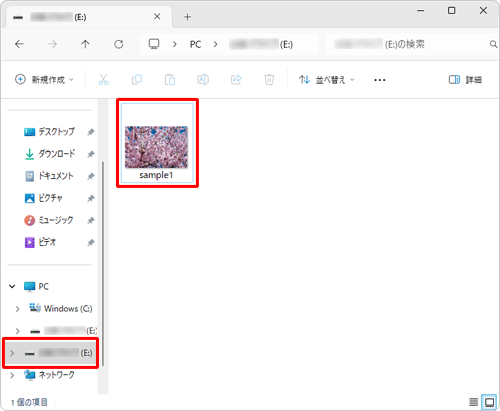Screen dimensions: 500x411
Task: Click the navigation pane scrollbar
Action: pyautogui.click(x=103, y=263)
